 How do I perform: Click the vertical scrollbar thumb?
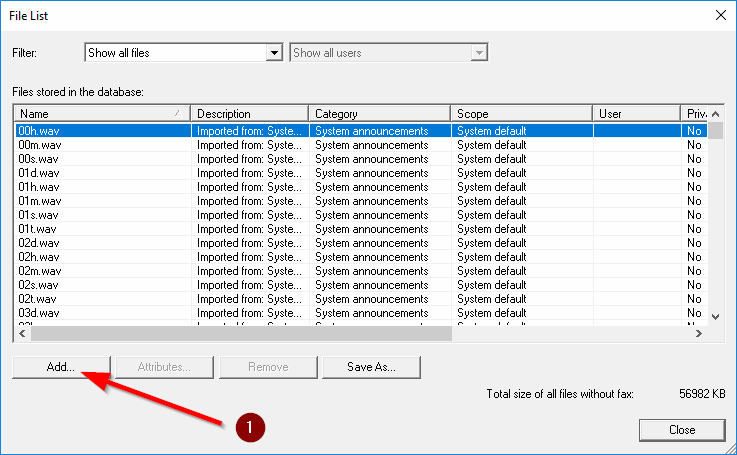point(716,131)
